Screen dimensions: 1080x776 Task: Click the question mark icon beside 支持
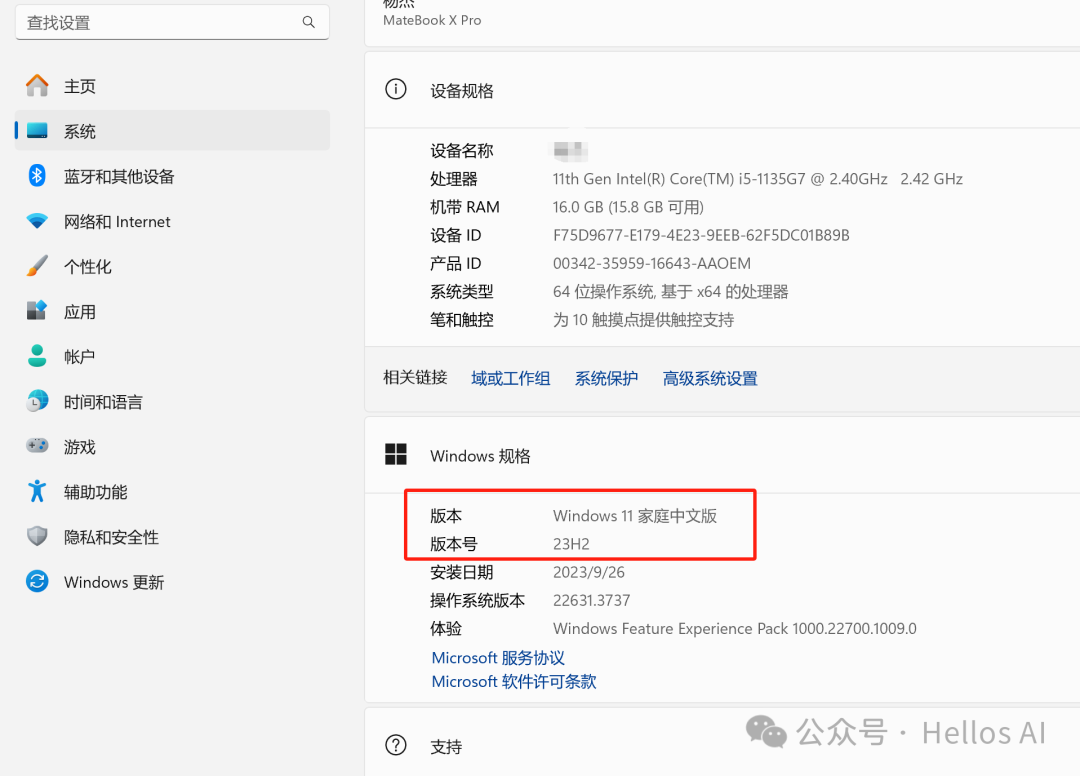click(396, 745)
